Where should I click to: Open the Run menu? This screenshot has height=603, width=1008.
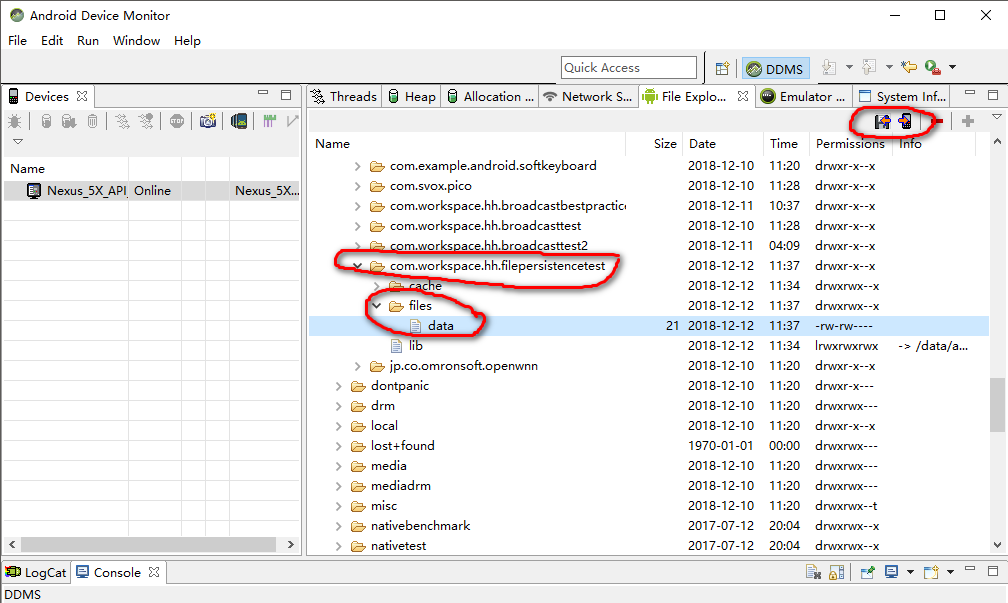[x=88, y=40]
